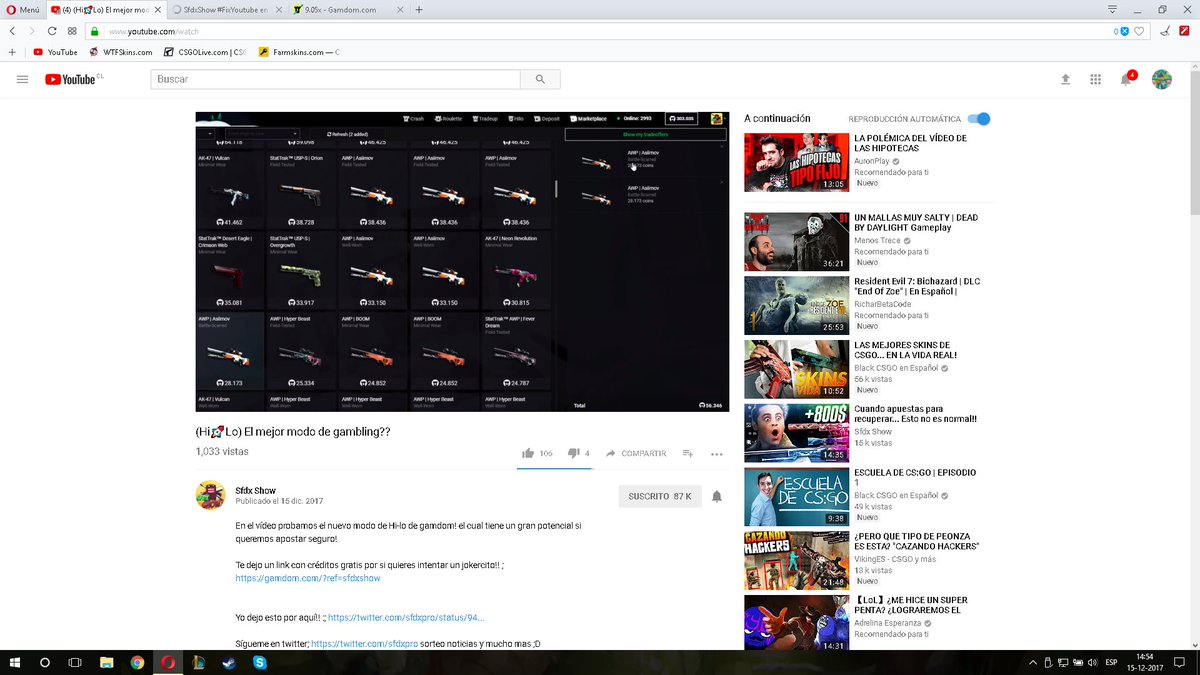1200x675 pixels.
Task: Open Las mejores skins de CSGO video
Action: point(796,369)
